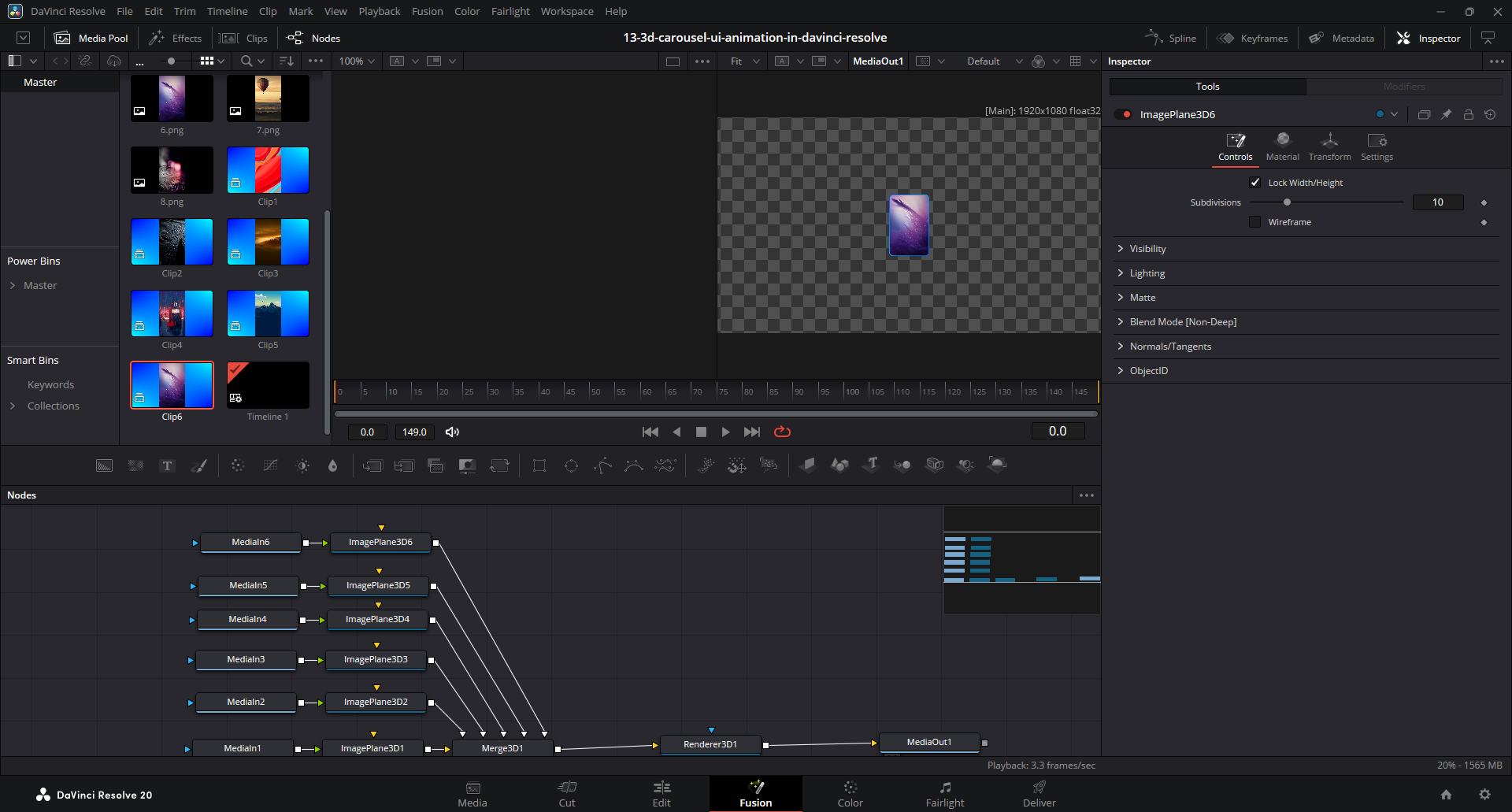Toggle the ImagePlane3D6 enable switch
The width and height of the screenshot is (1512, 812).
[1124, 115]
